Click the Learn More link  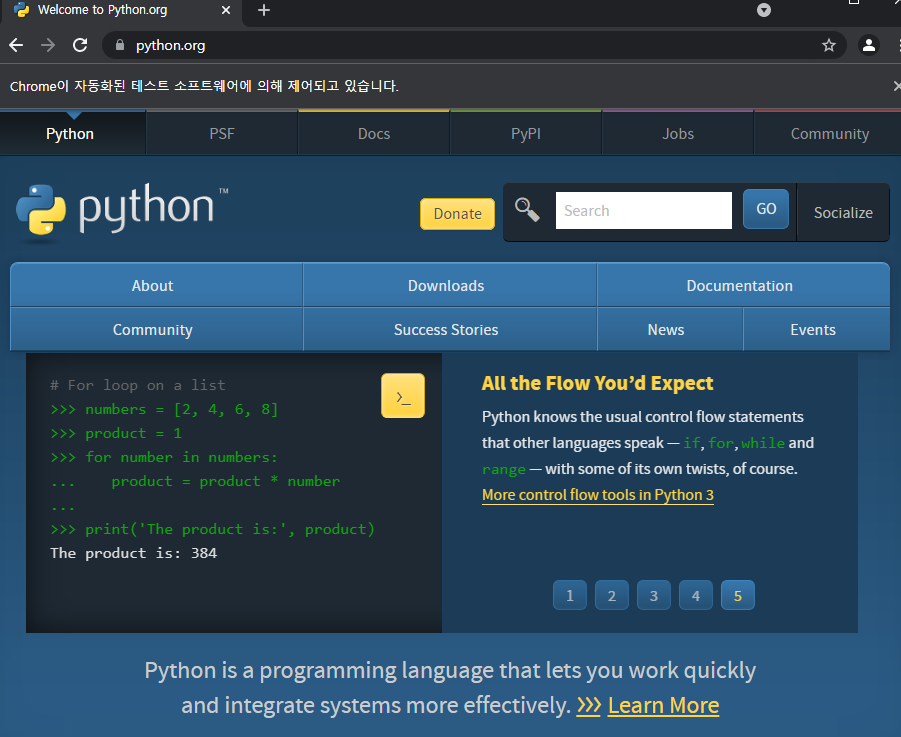663,705
